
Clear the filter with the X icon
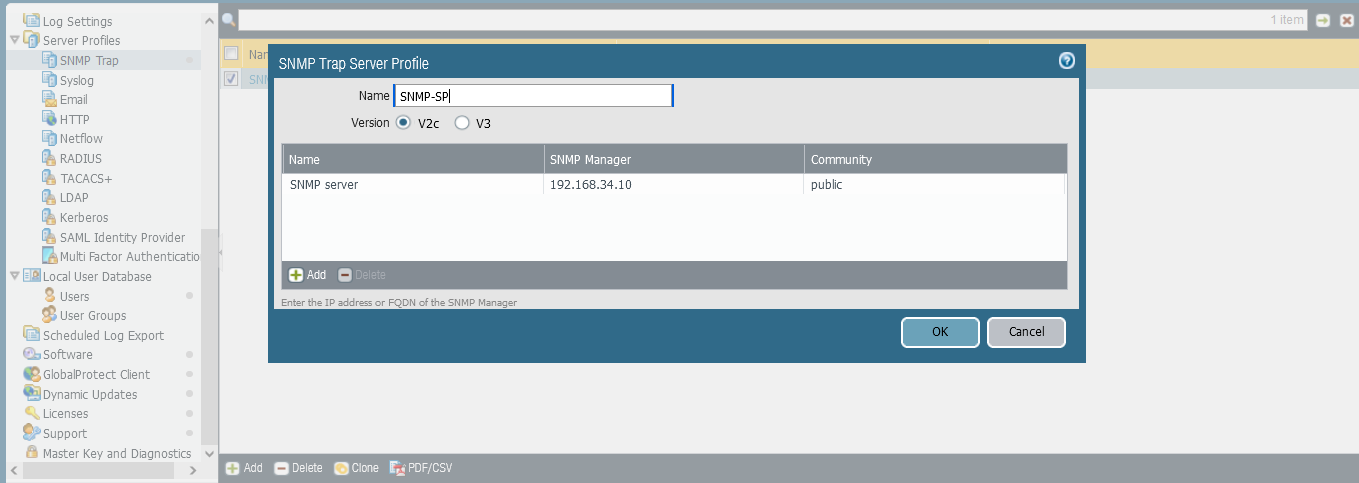coord(1346,20)
